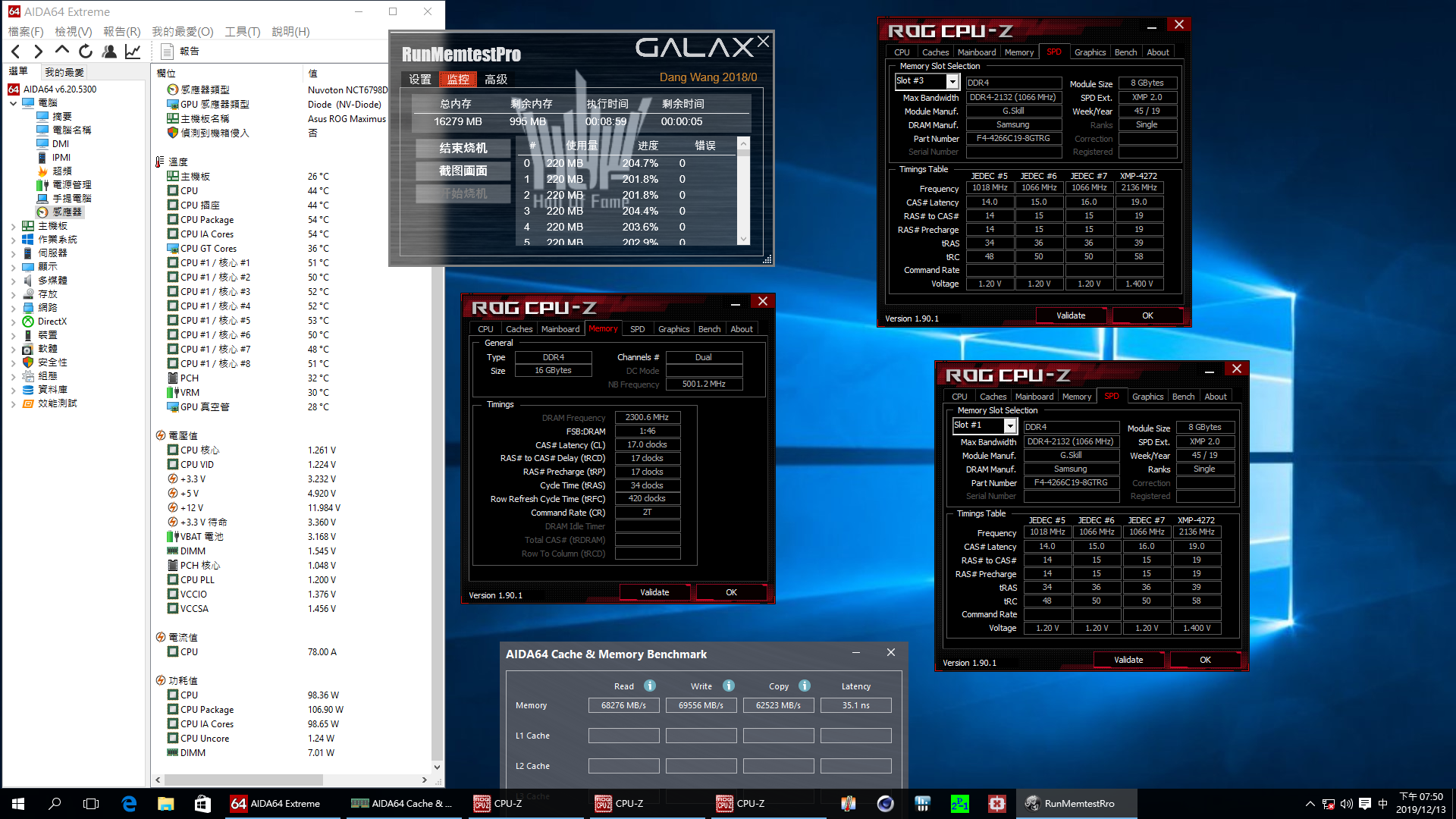1456x819 pixels.
Task: Open 高级 advanced tab in RunMemtestPro
Action: tap(496, 79)
